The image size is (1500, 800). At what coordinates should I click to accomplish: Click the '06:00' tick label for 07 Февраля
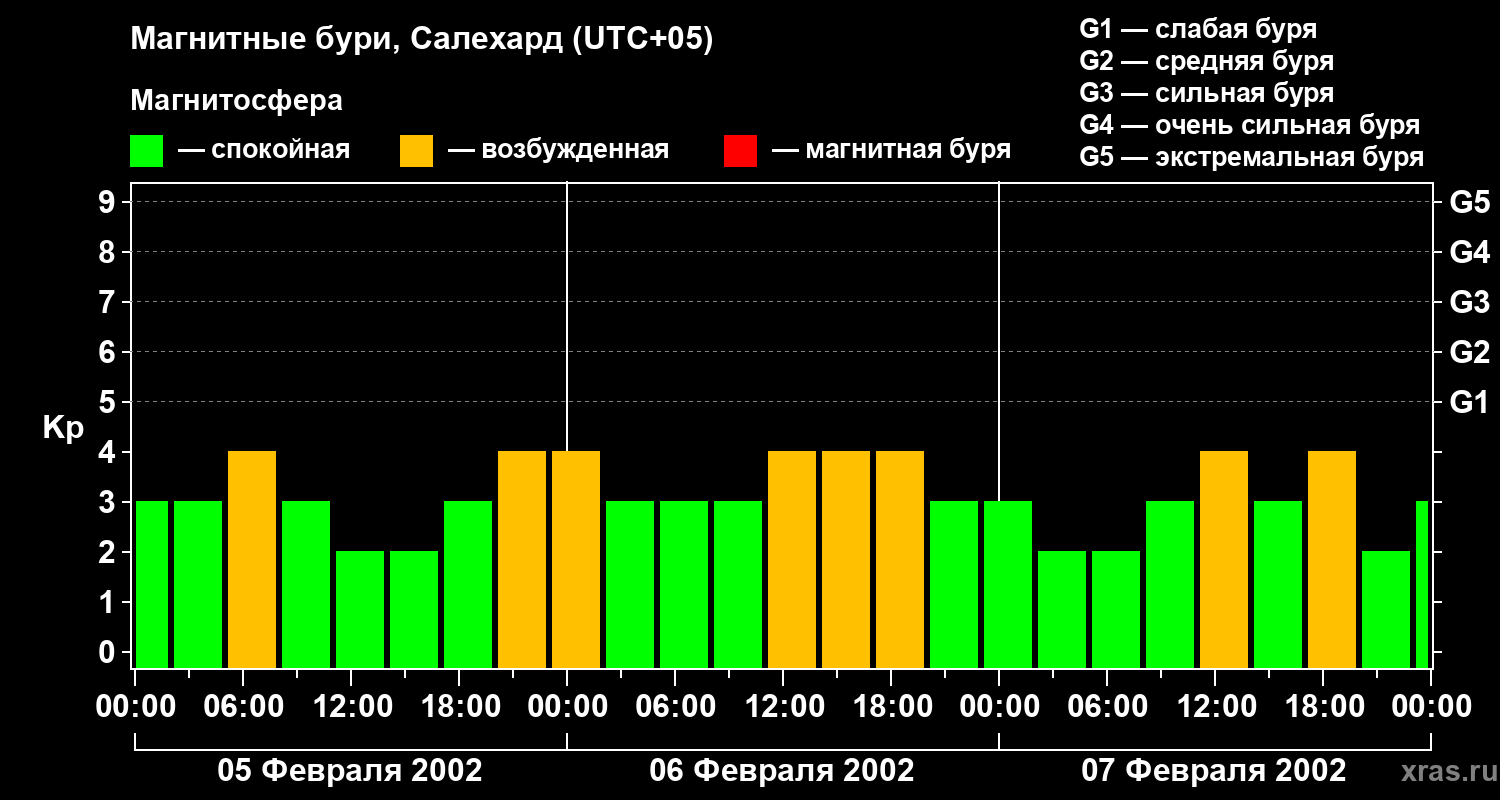tap(1107, 707)
